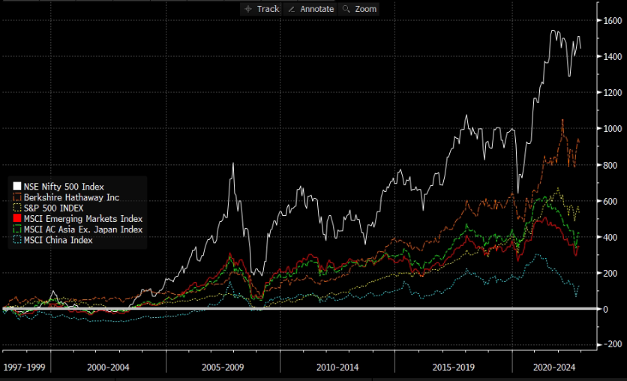Viewport: 627px width, 381px height.
Task: Click the 1400 y-axis value
Action: (x=613, y=56)
